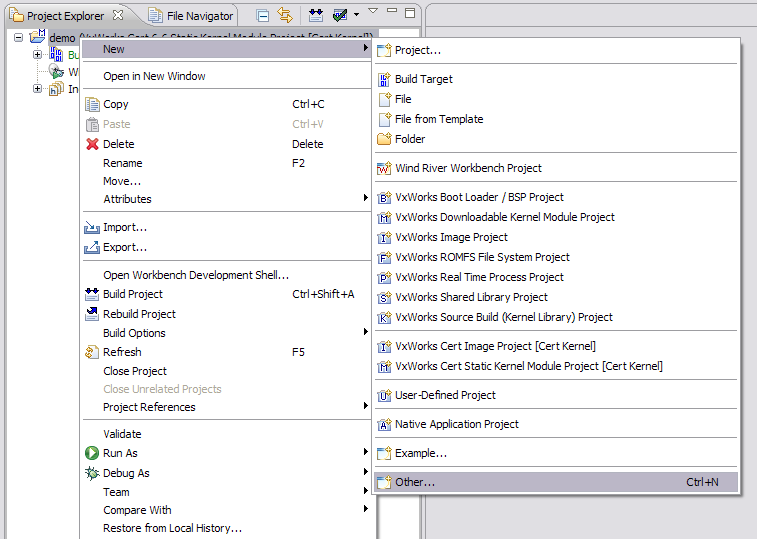Click the Native Application Project icon
757x539 pixels.
point(384,424)
